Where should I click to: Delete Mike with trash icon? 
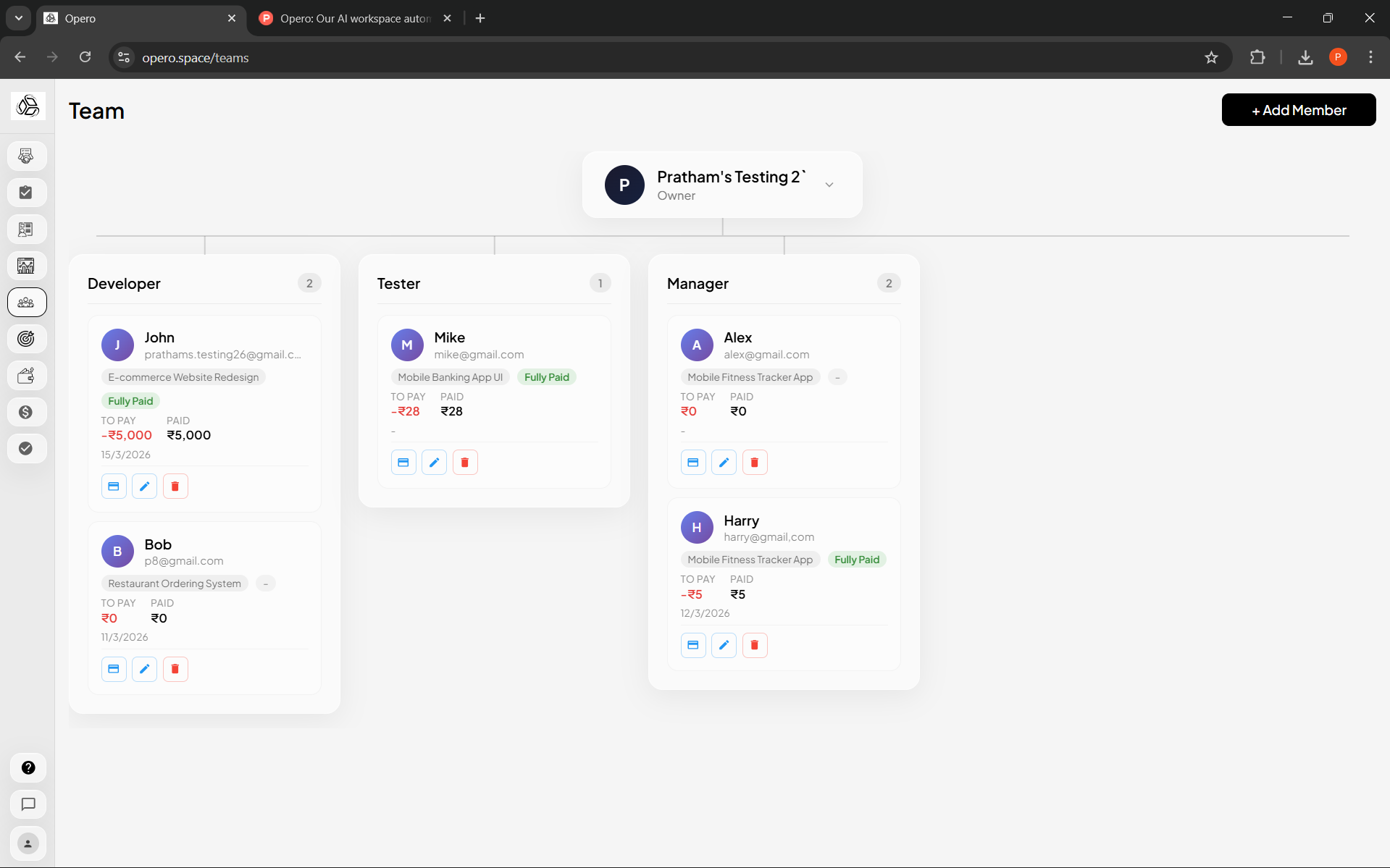465,463
